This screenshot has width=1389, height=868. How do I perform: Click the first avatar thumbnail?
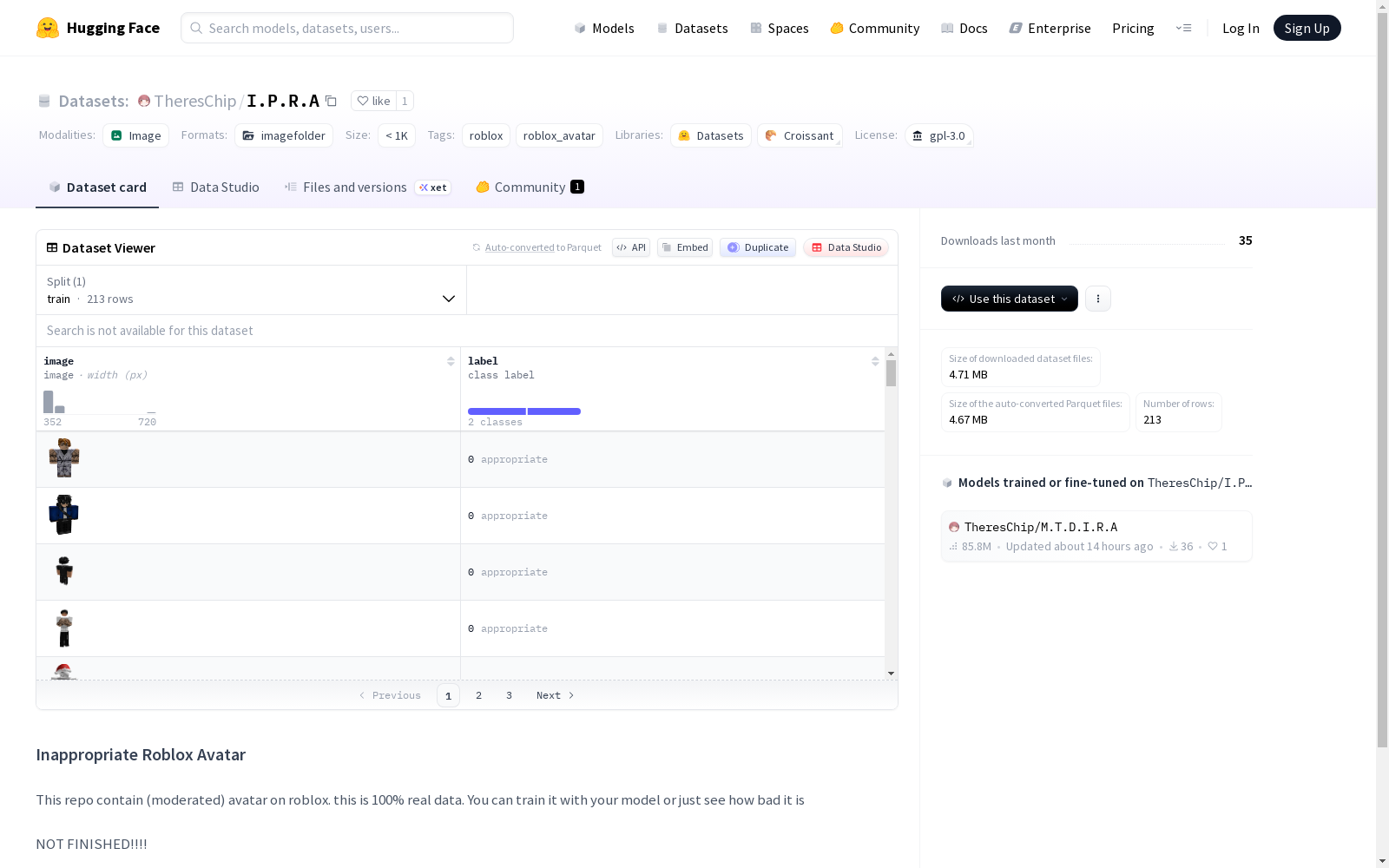coord(64,458)
